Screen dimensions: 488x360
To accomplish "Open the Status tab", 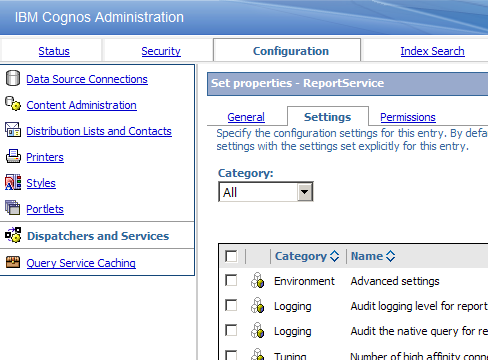I will [x=54, y=51].
